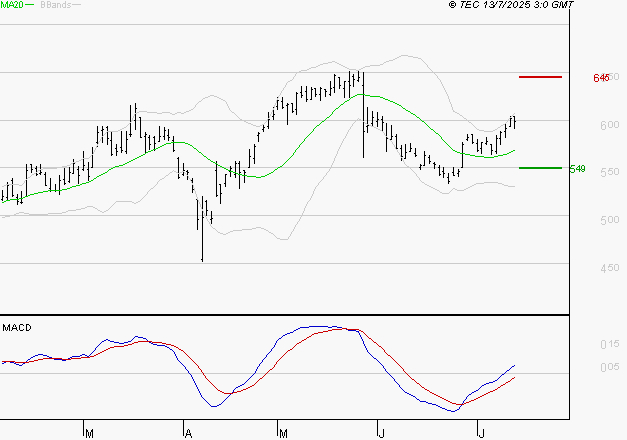Viewport: 627px width, 440px height.
Task: Click the 600 price axis label
Action: coord(609,125)
